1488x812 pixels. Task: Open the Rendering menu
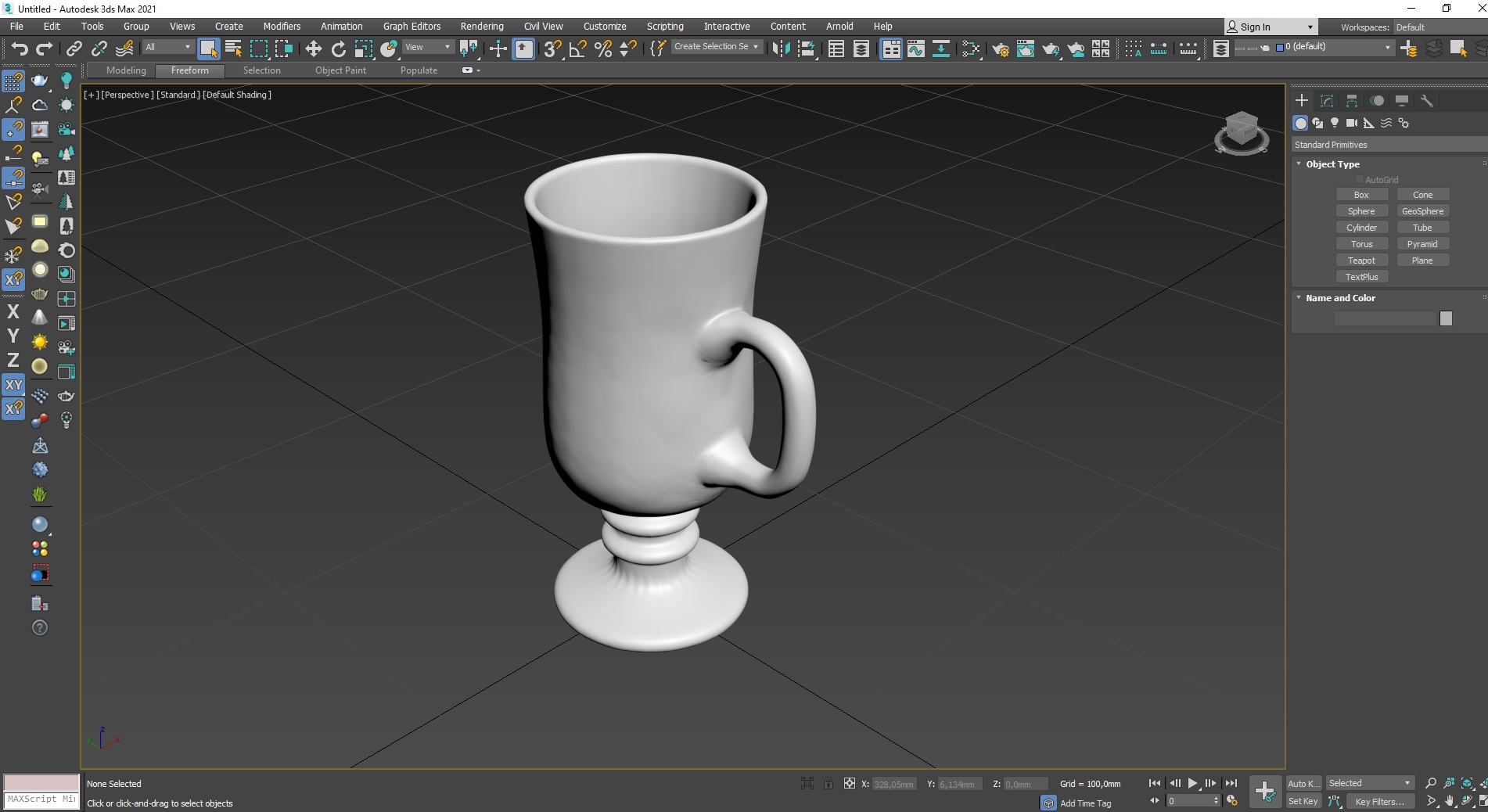coord(482,27)
